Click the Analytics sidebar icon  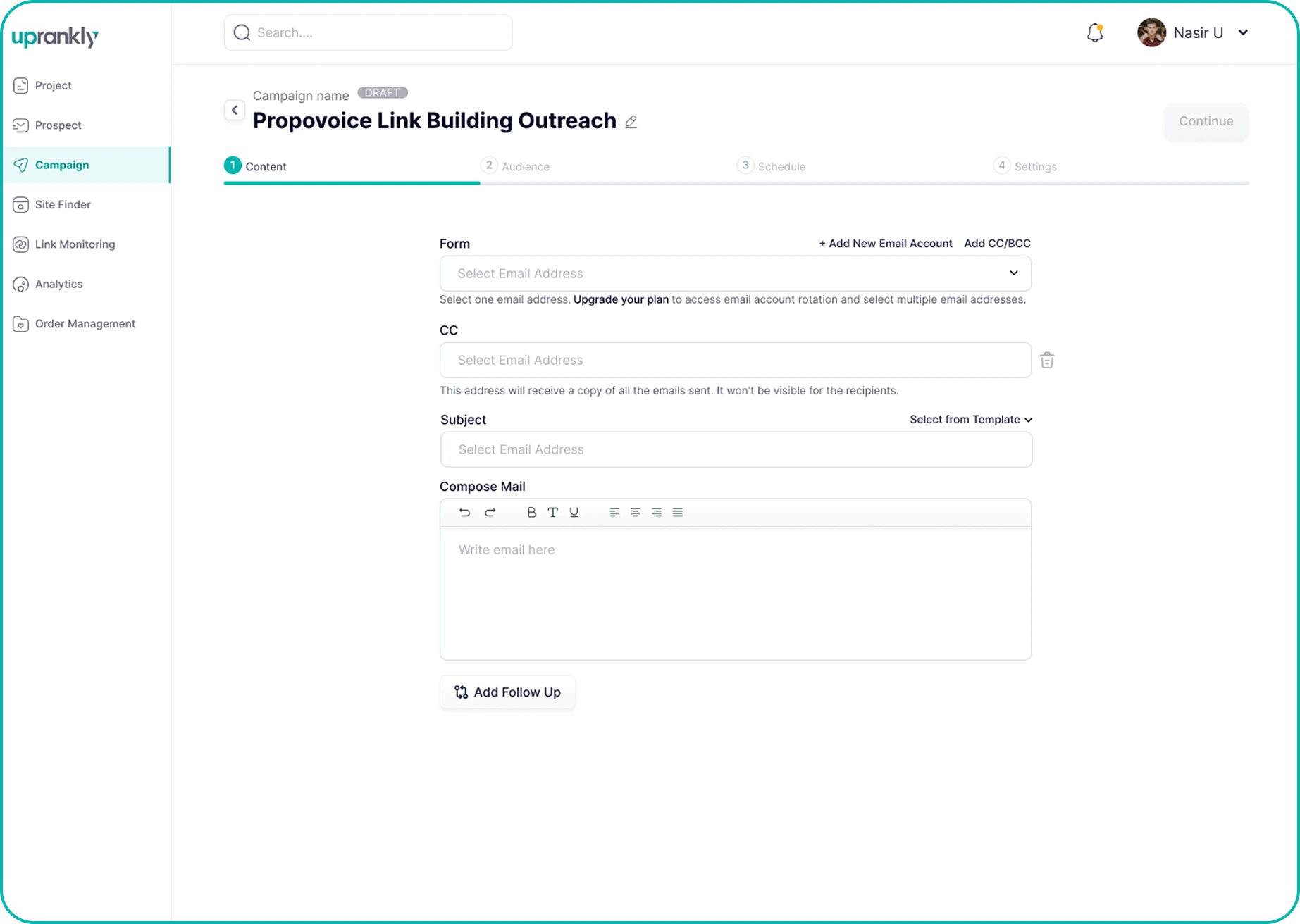(x=20, y=284)
